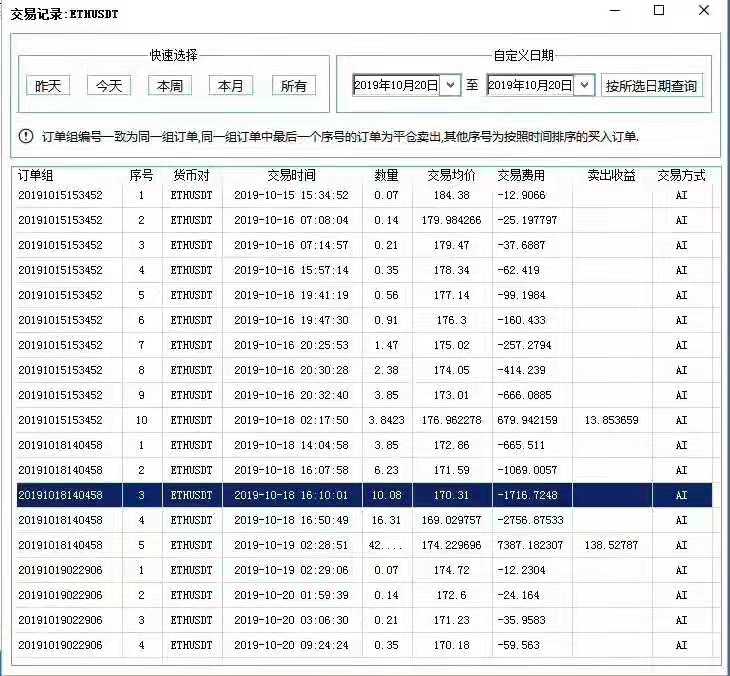The width and height of the screenshot is (730, 676).
Task: Click price cell 179.47
Action: click(x=451, y=245)
